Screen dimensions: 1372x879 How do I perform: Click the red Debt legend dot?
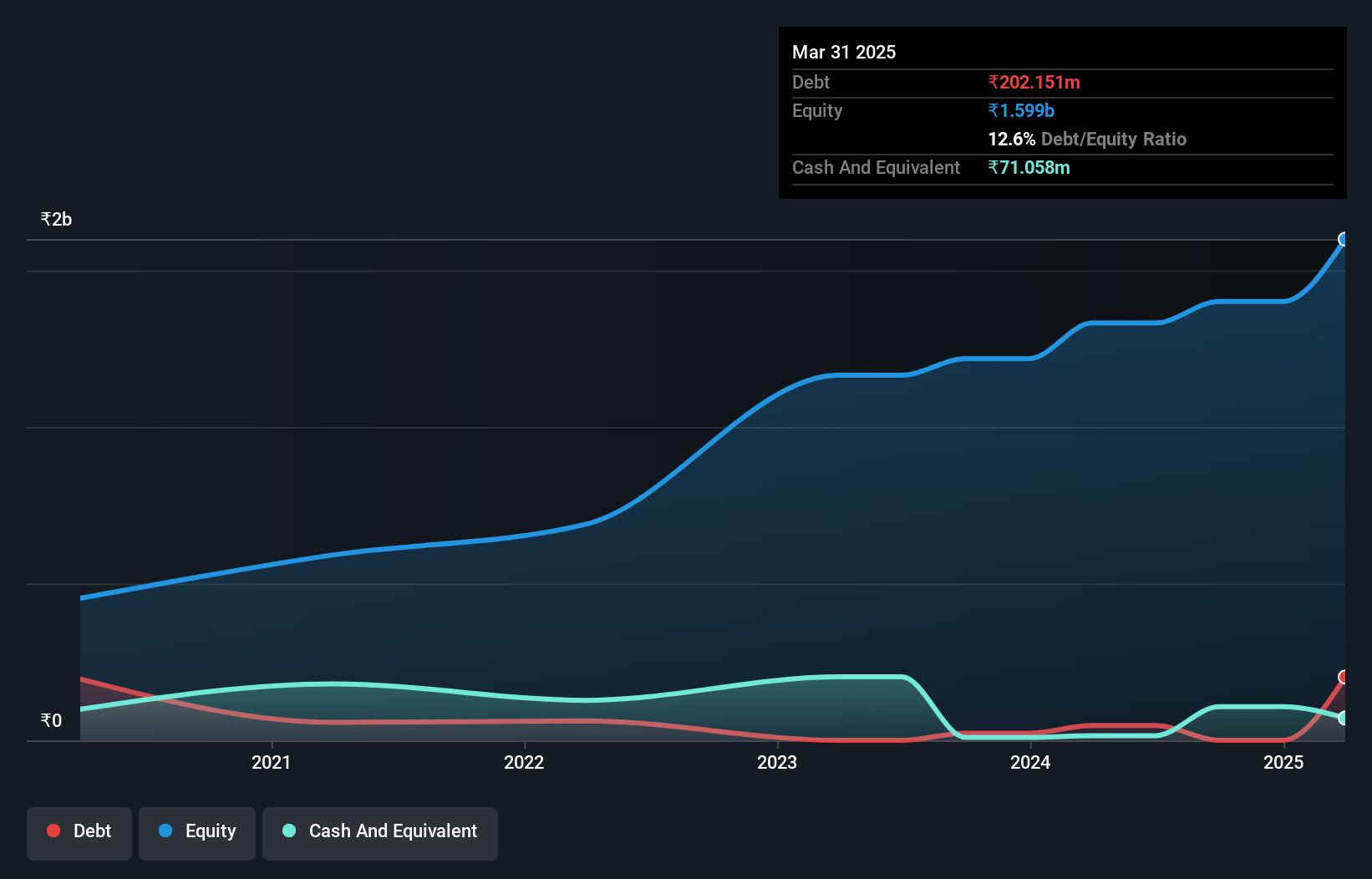(x=53, y=831)
